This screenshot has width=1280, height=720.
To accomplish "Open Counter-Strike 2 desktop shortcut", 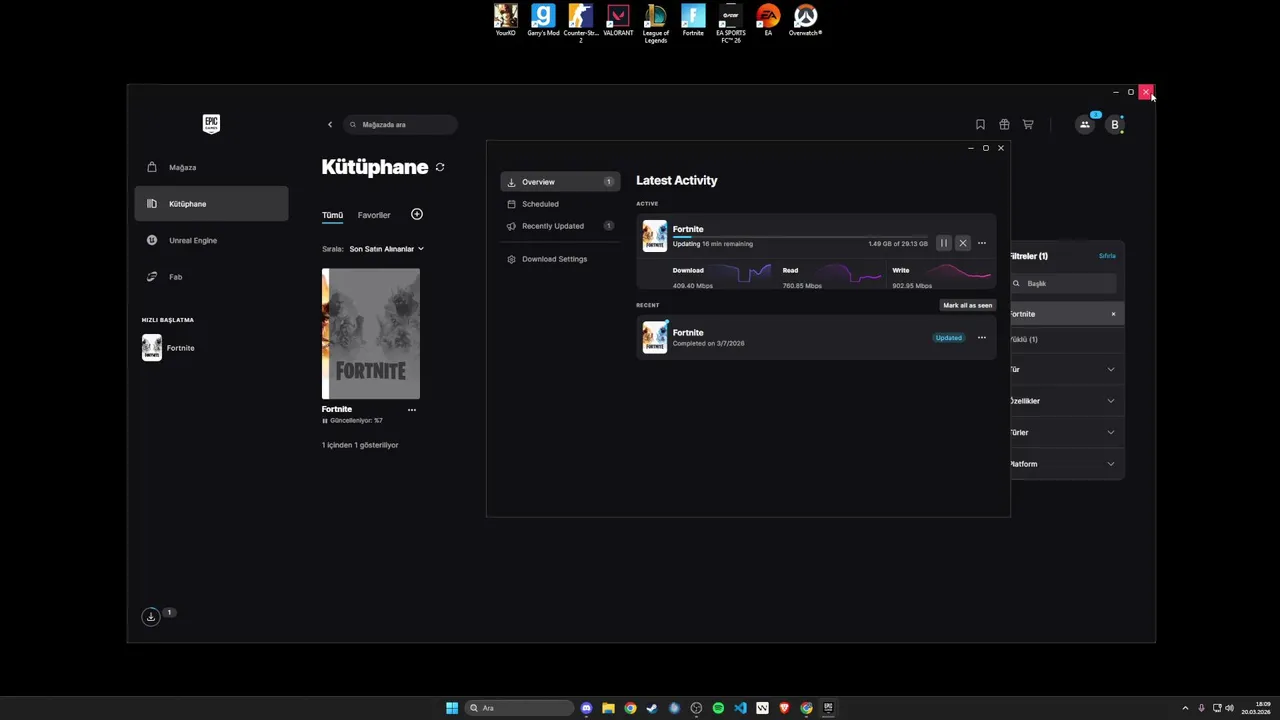I will tap(581, 23).
